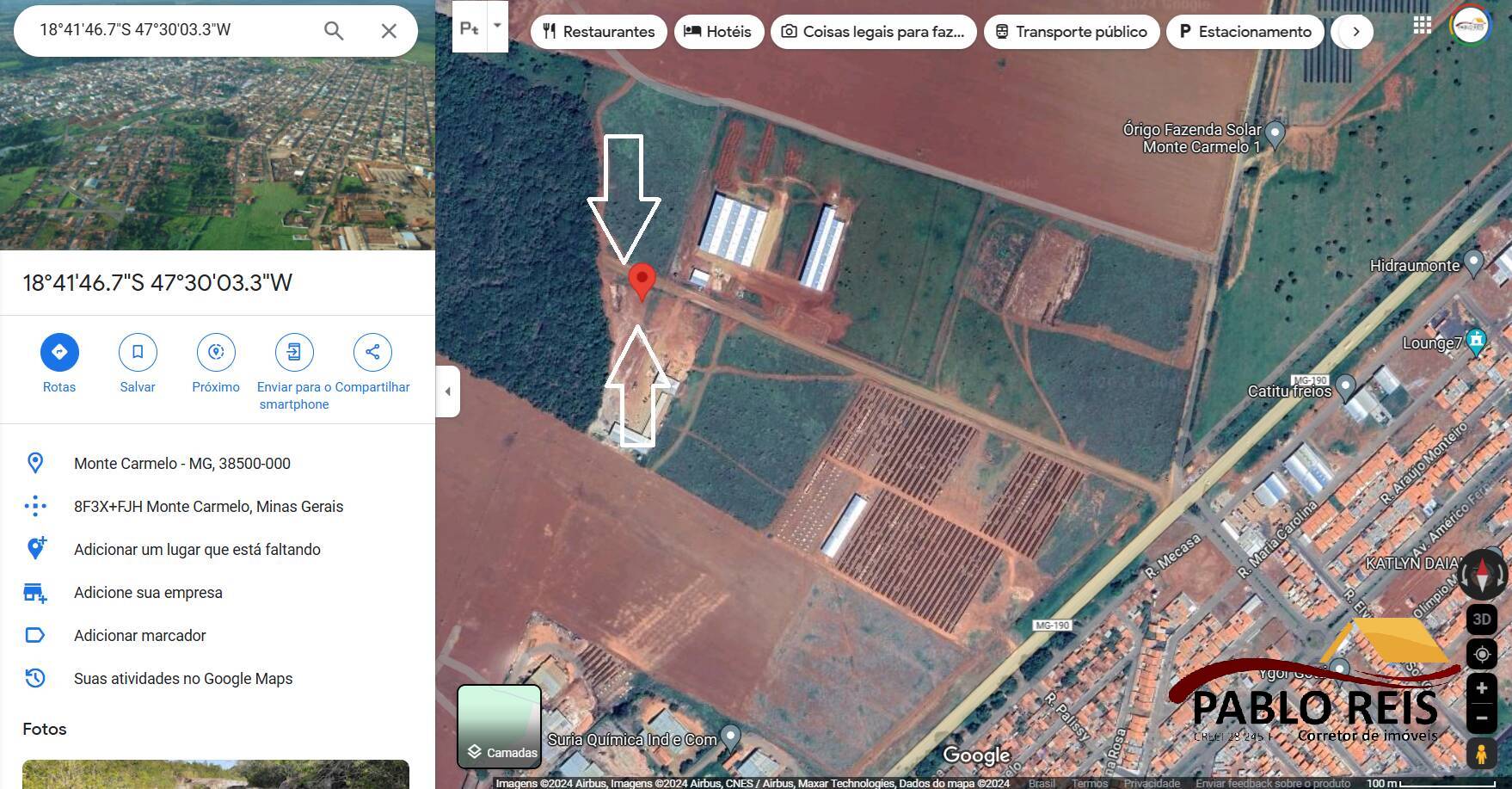Open Rotas directions button
The height and width of the screenshot is (789, 1512).
pyautogui.click(x=59, y=352)
